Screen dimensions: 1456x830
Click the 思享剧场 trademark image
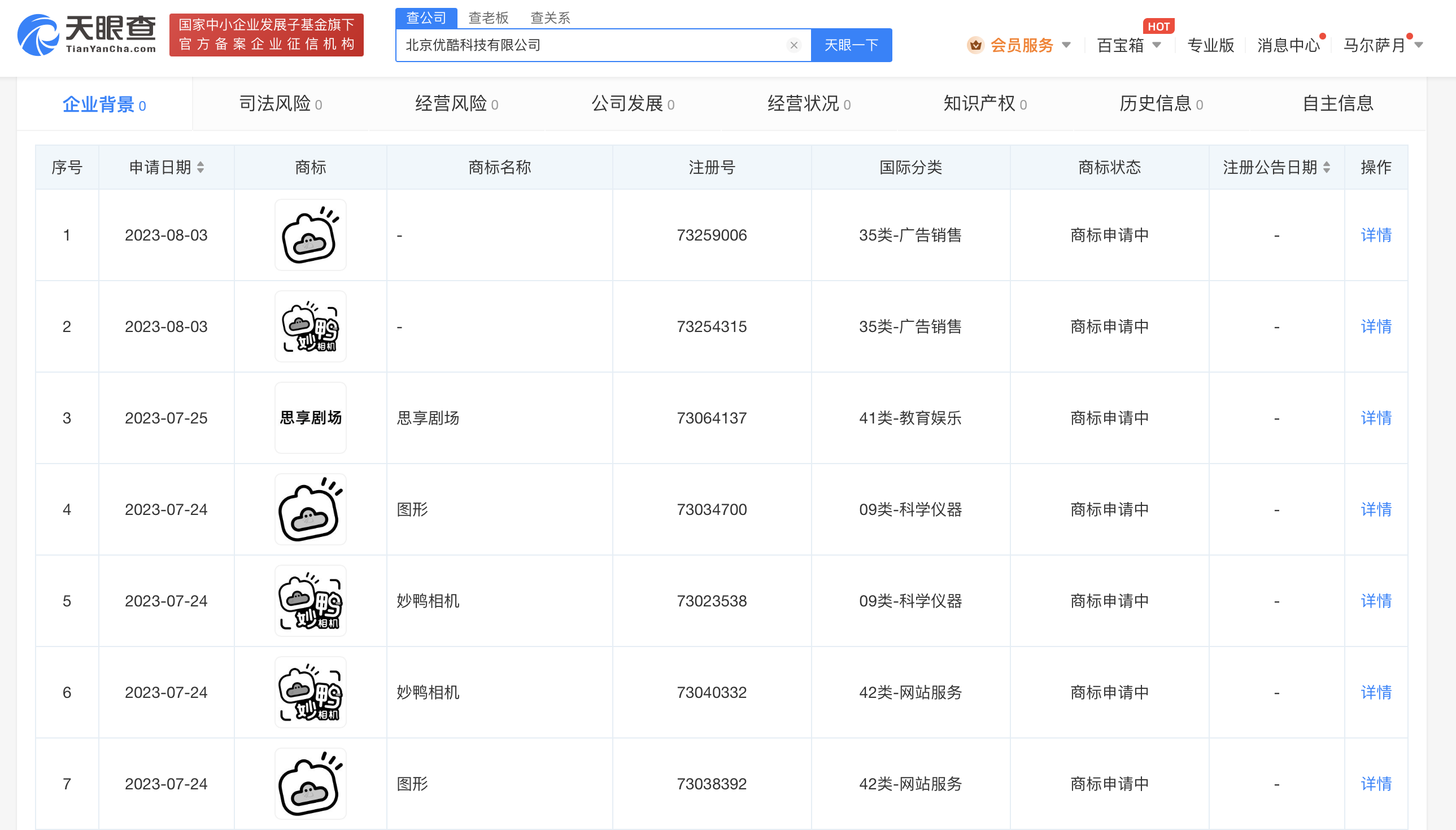click(x=310, y=418)
